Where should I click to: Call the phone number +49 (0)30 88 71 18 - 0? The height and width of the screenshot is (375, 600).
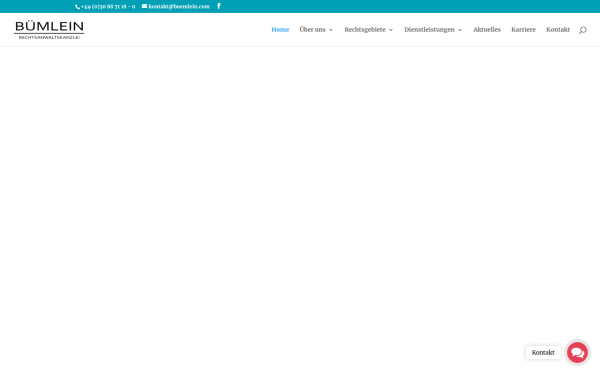point(105,7)
